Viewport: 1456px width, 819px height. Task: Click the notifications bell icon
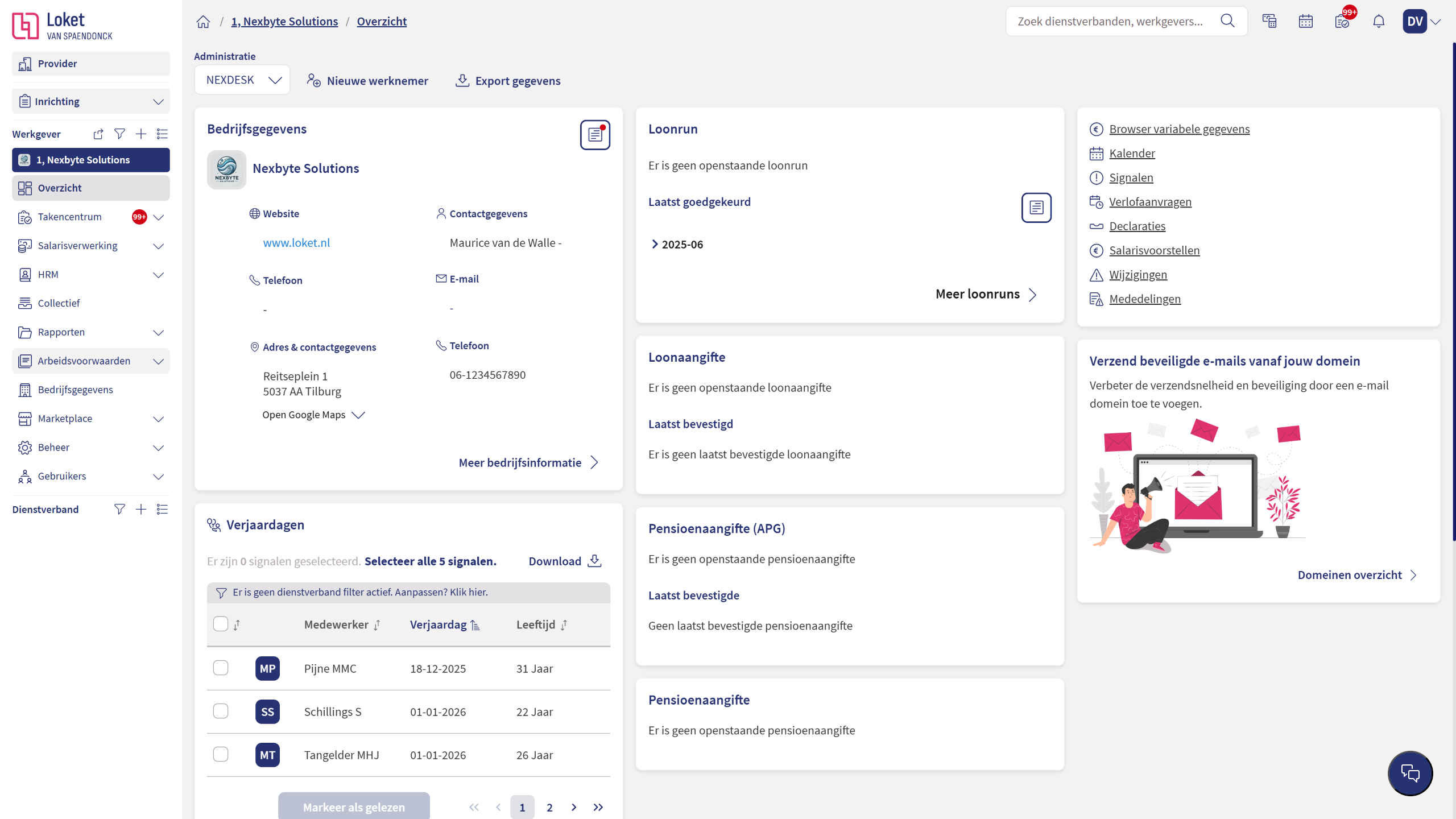(x=1378, y=22)
